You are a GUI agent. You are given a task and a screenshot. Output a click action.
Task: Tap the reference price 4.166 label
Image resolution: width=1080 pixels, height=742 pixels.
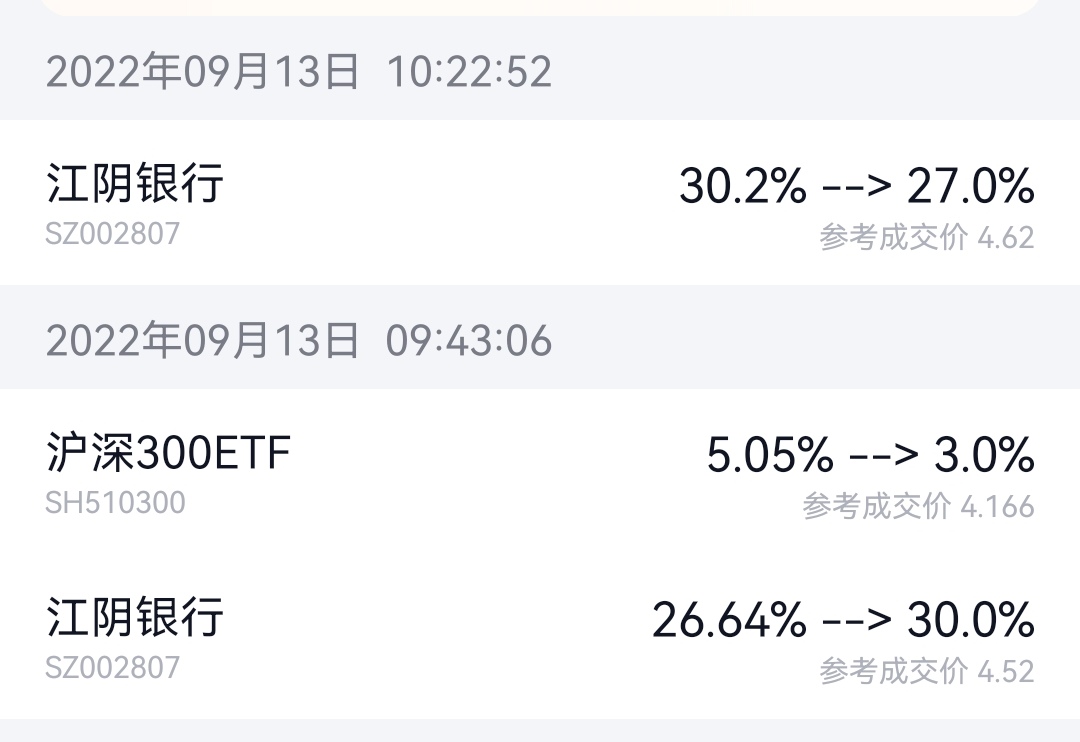pyautogui.click(x=917, y=507)
